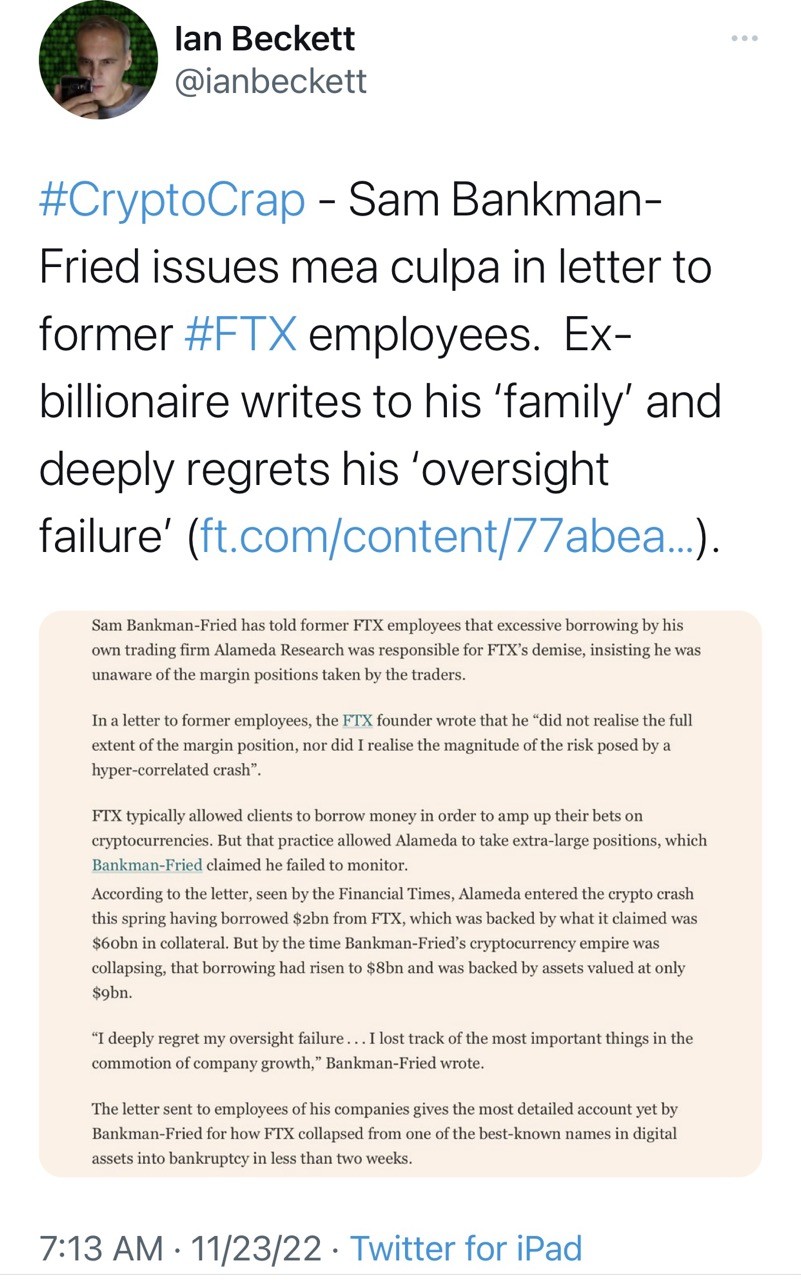Open the Ian Beckett display name

pyautogui.click(x=265, y=38)
